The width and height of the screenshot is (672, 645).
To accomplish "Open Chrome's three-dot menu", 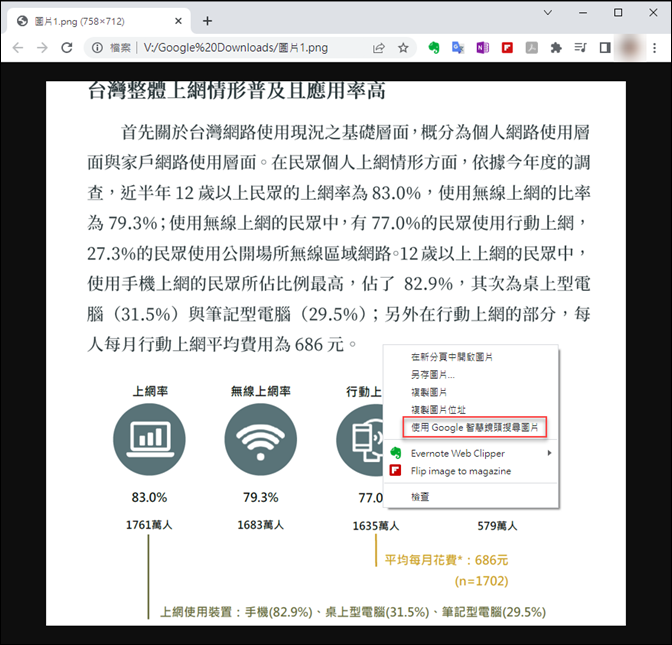I will coord(654,48).
